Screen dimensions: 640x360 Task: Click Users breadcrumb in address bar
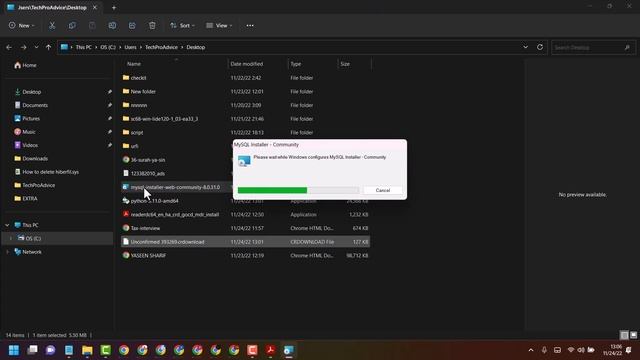(x=130, y=47)
